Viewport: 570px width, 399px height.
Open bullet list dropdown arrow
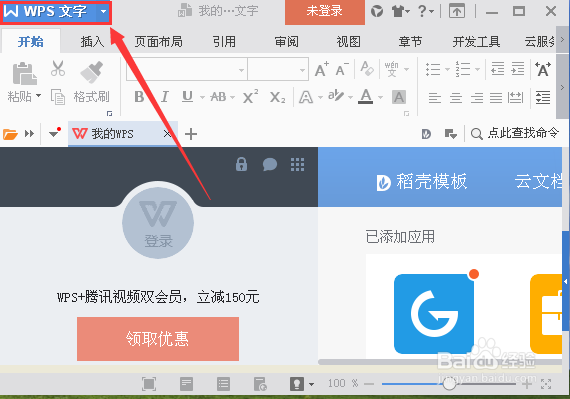(447, 69)
